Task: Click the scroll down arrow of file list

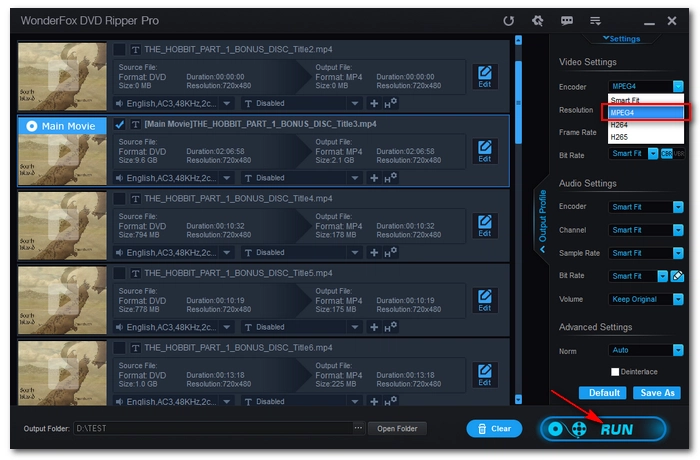Action: coord(518,399)
